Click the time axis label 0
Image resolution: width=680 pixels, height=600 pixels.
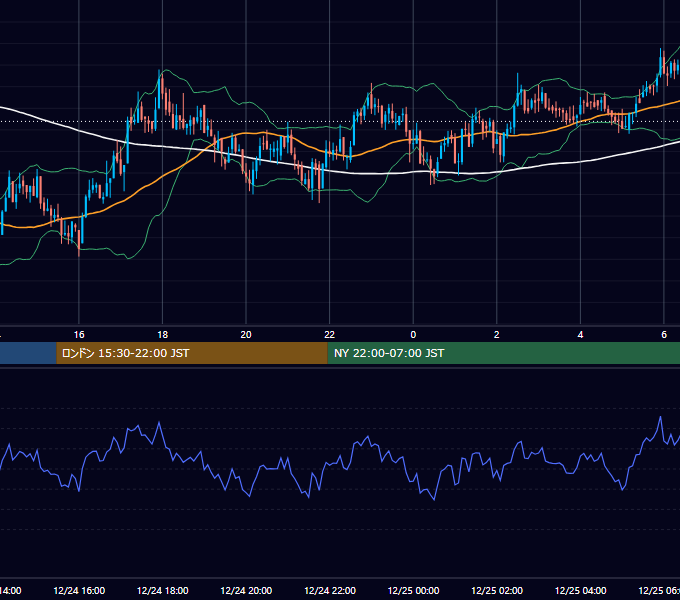[413, 335]
